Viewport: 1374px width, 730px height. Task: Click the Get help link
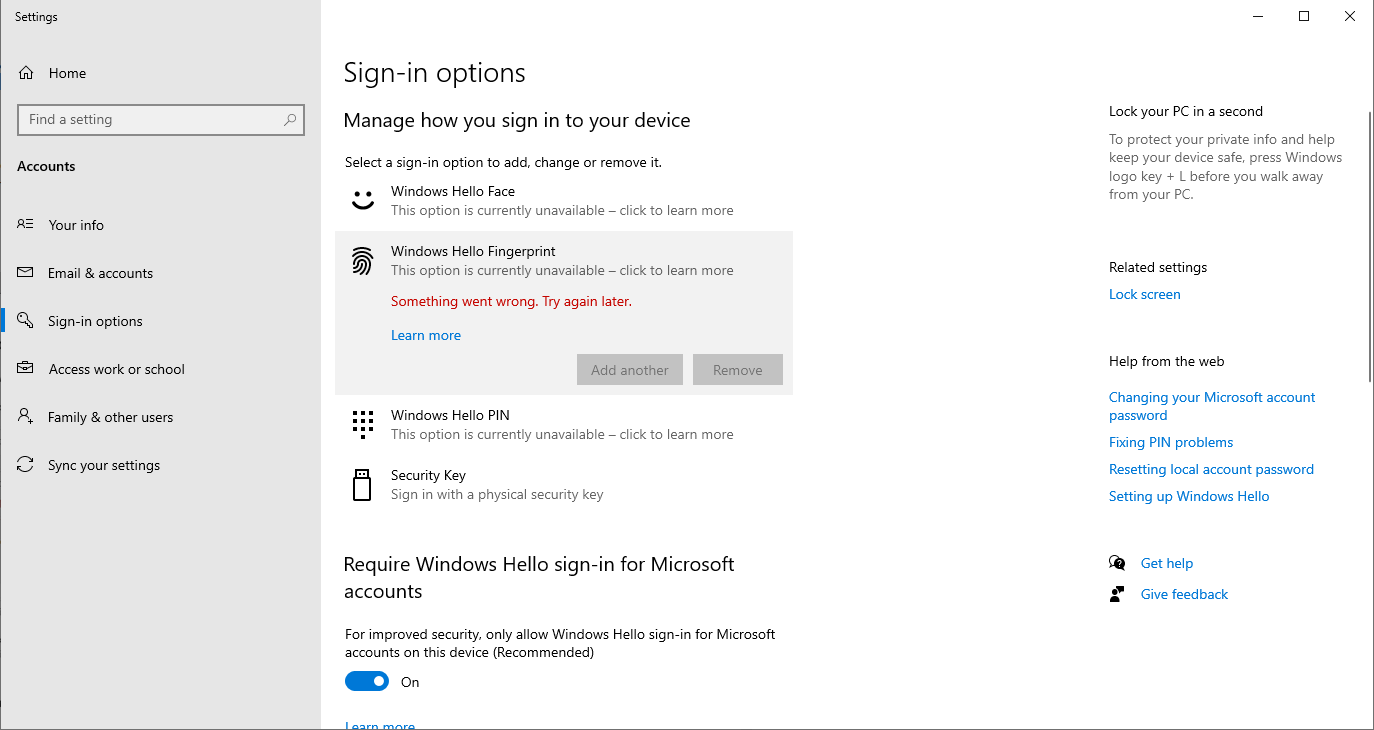[1167, 563]
